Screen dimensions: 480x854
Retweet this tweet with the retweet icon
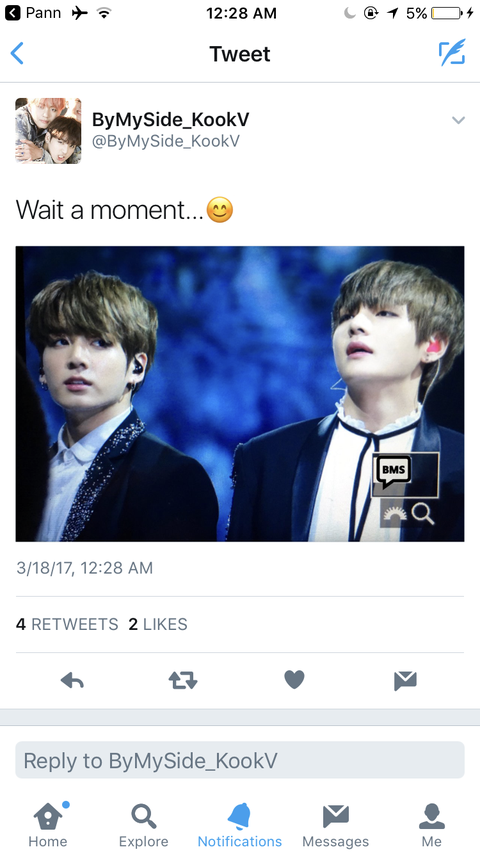click(x=183, y=680)
